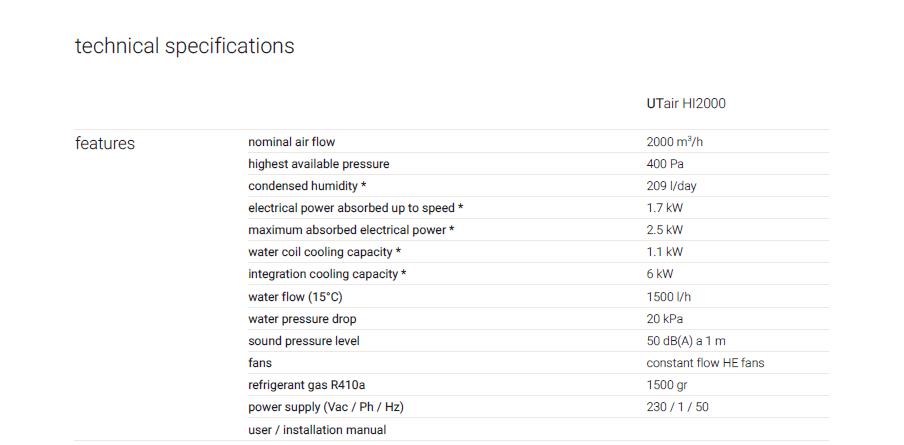The image size is (904, 445).
Task: Select the condensed humidity row label
Action: 307,186
